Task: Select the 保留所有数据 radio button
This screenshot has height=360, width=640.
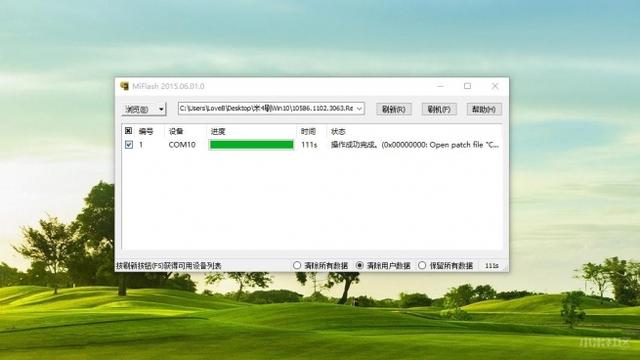Action: [x=445, y=265]
